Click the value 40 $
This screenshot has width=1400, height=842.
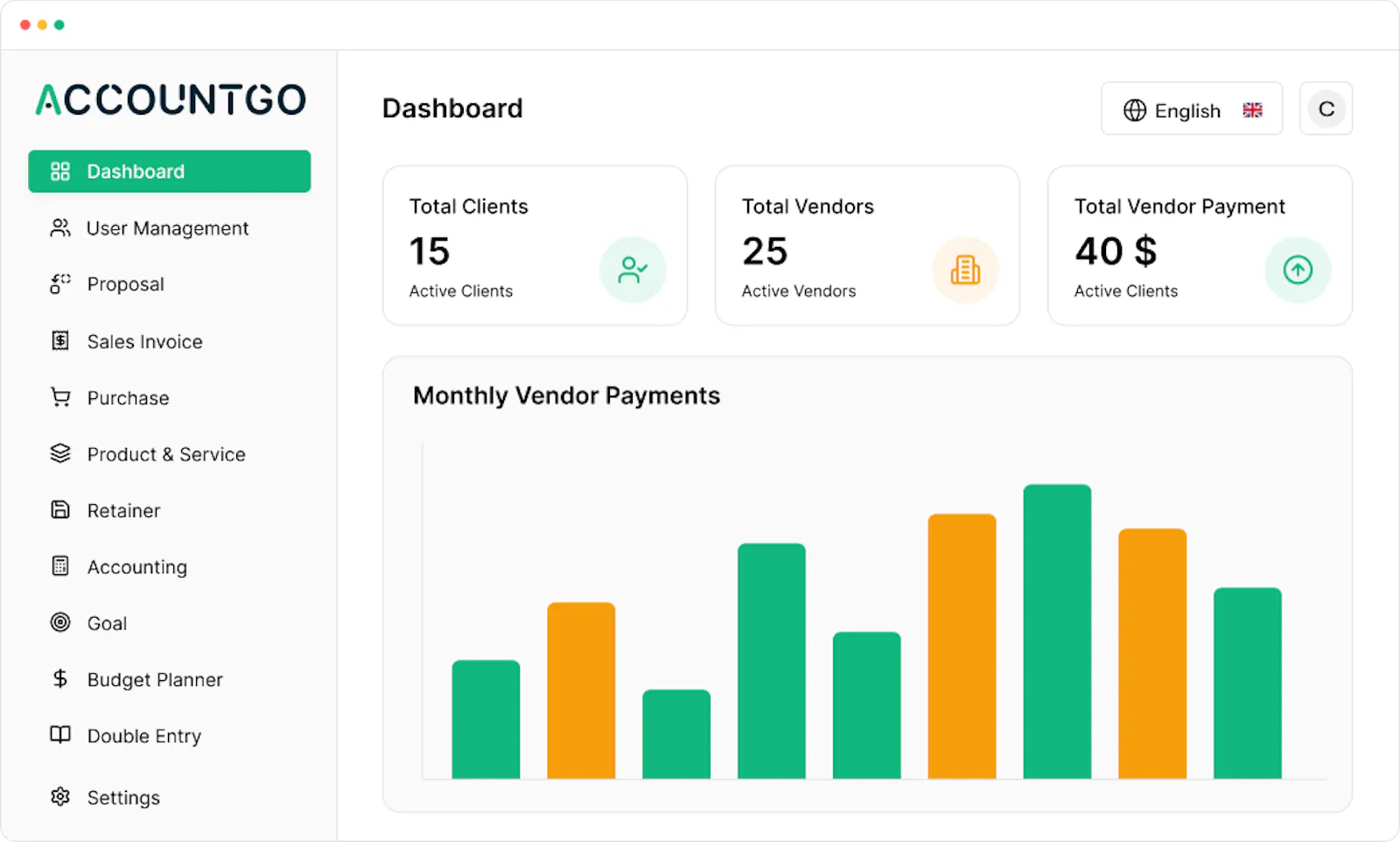(1116, 251)
